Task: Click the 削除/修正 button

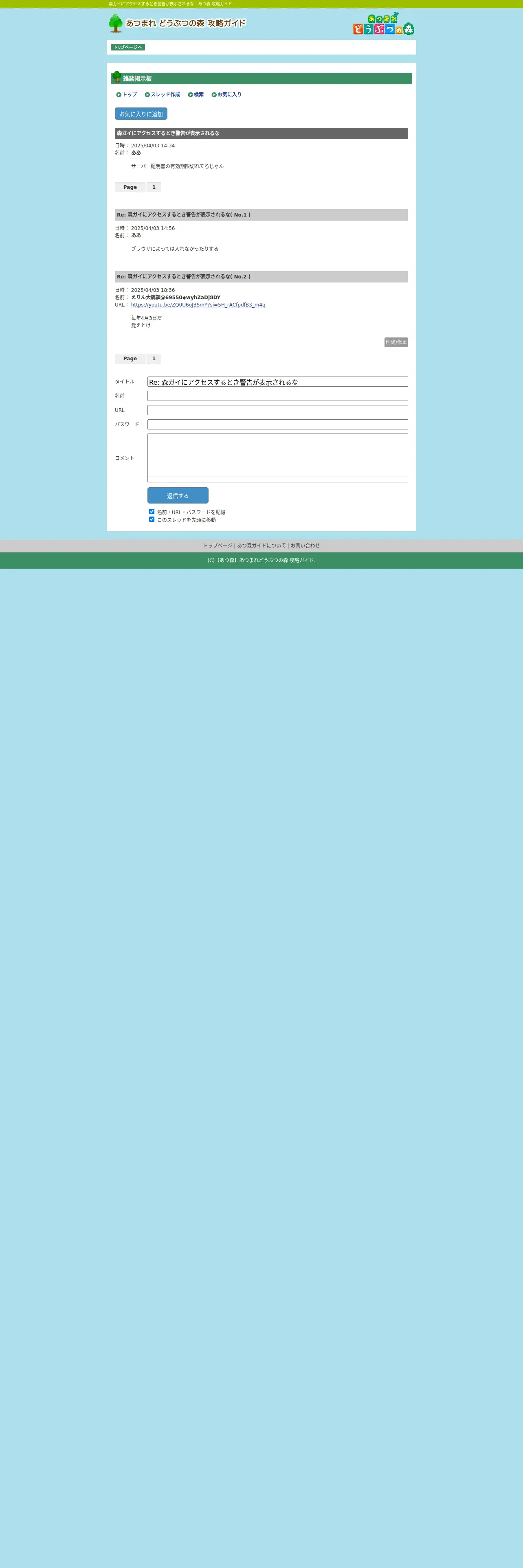Action: point(396,343)
